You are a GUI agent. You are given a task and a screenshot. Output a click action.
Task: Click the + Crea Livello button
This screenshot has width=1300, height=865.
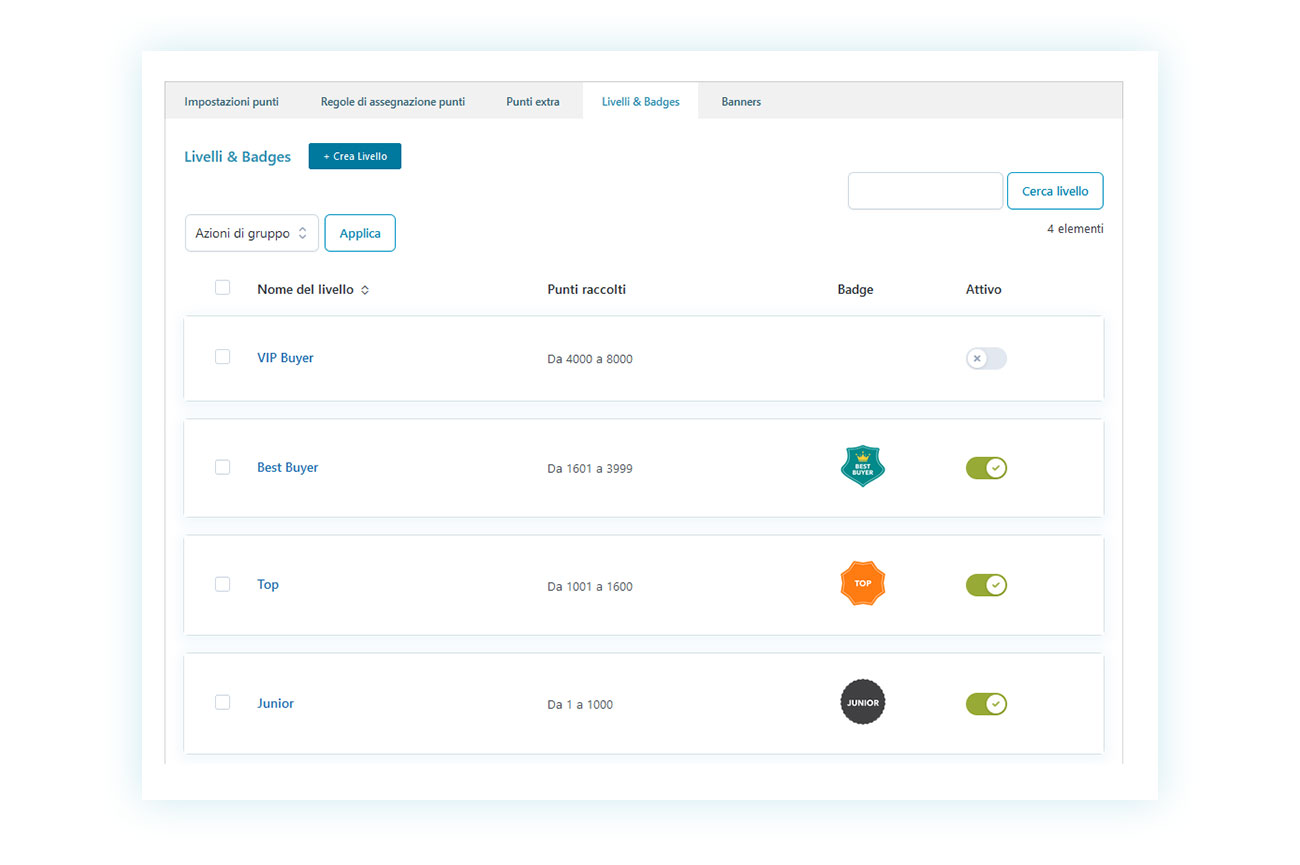coord(355,156)
